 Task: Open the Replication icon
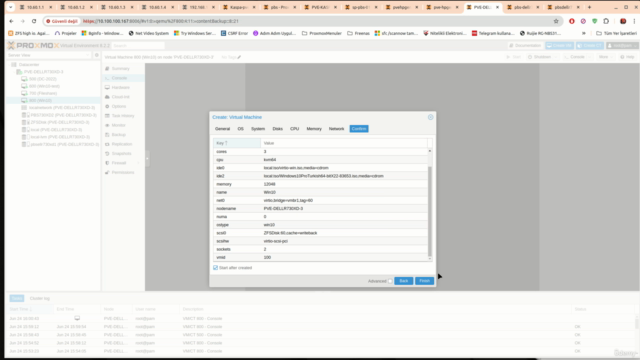click(x=107, y=144)
